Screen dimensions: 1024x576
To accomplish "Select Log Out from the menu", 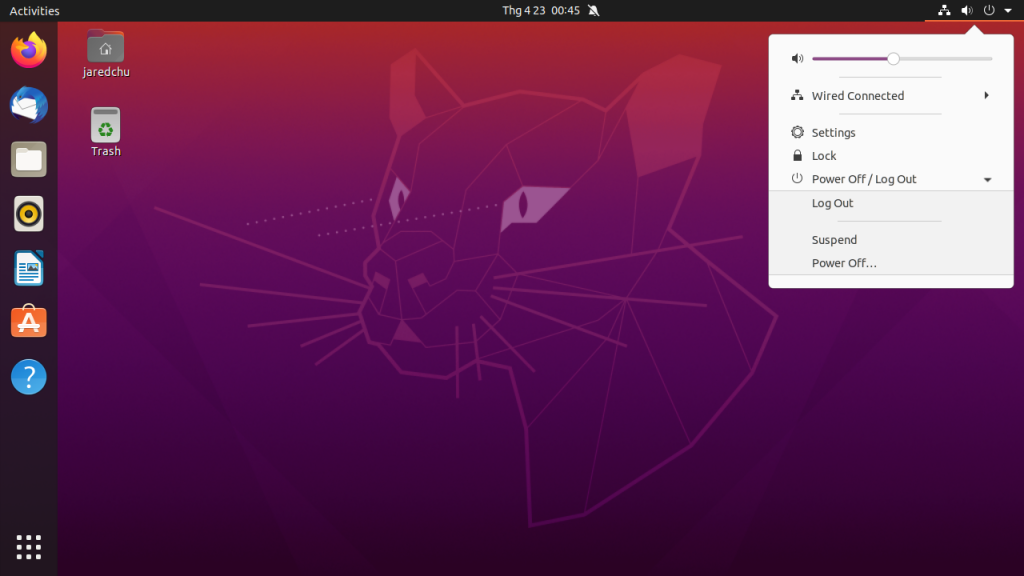I will click(x=832, y=203).
